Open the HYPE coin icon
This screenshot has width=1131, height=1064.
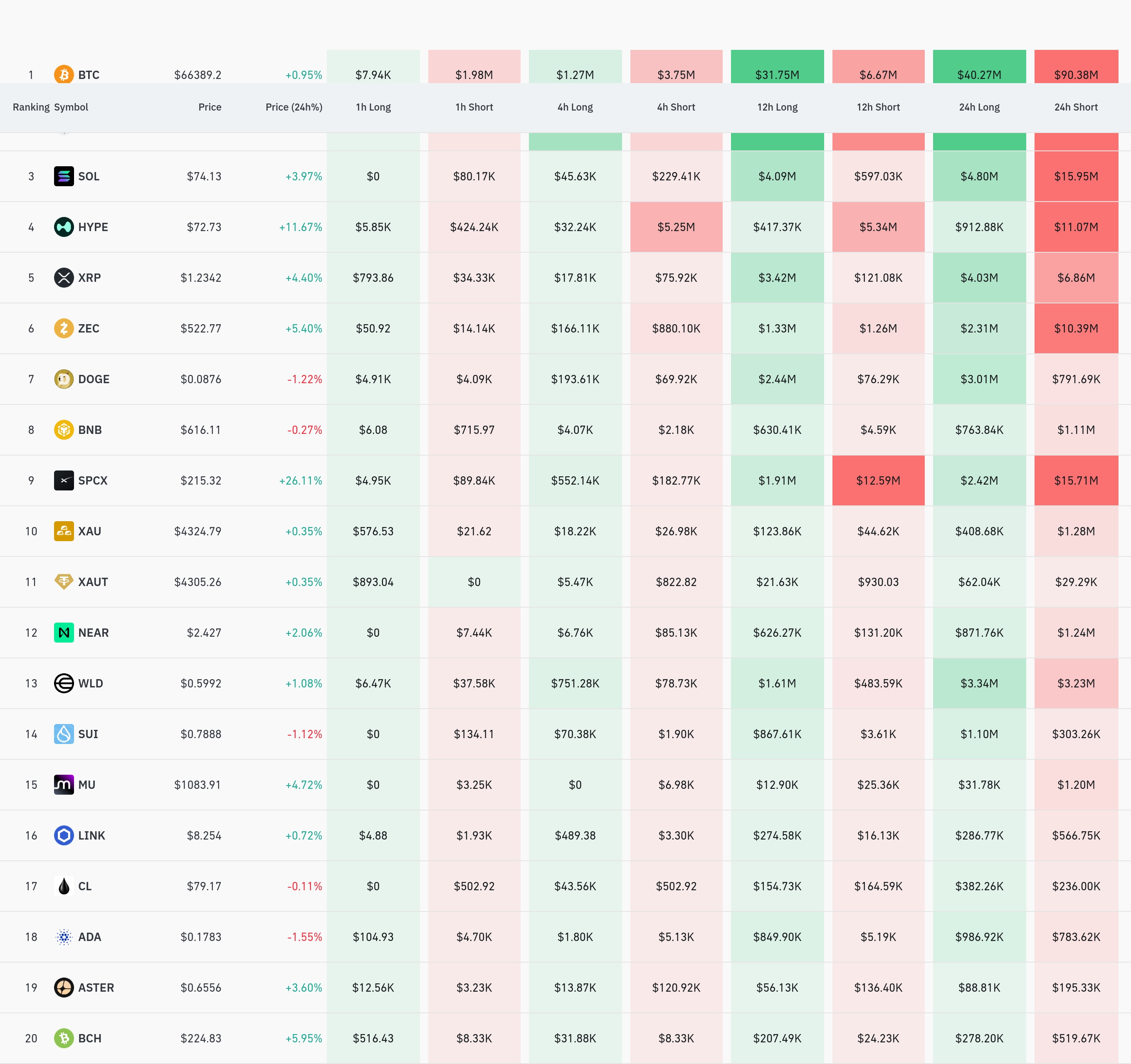pos(64,227)
